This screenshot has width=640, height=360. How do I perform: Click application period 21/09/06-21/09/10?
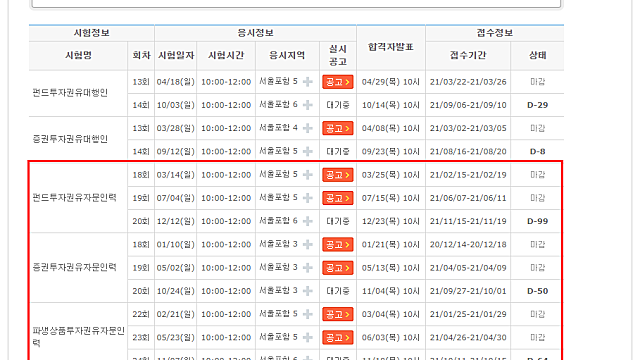coord(468,105)
